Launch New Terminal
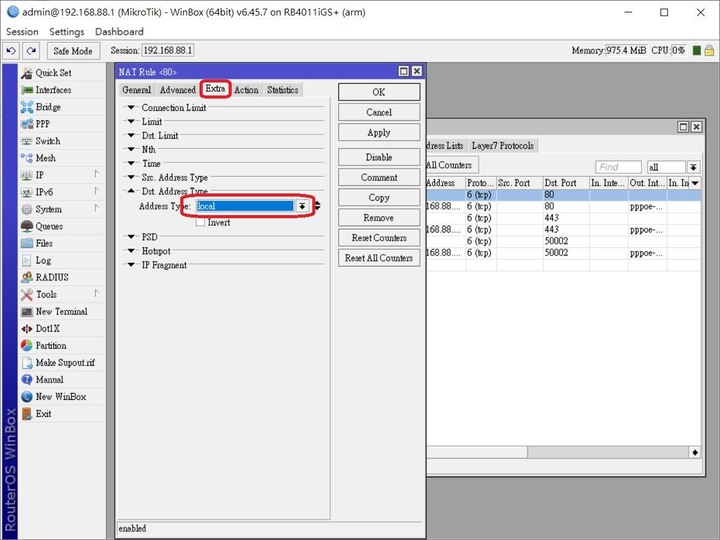 pos(61,311)
